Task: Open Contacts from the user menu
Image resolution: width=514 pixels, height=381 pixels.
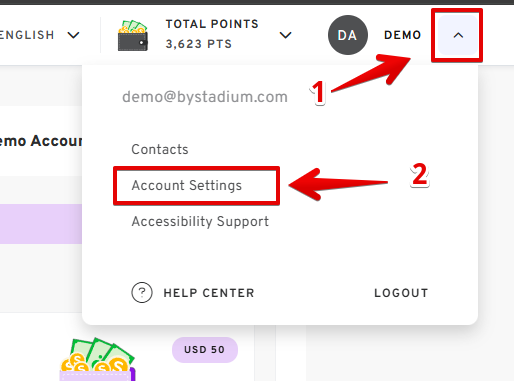Action: click(x=160, y=149)
